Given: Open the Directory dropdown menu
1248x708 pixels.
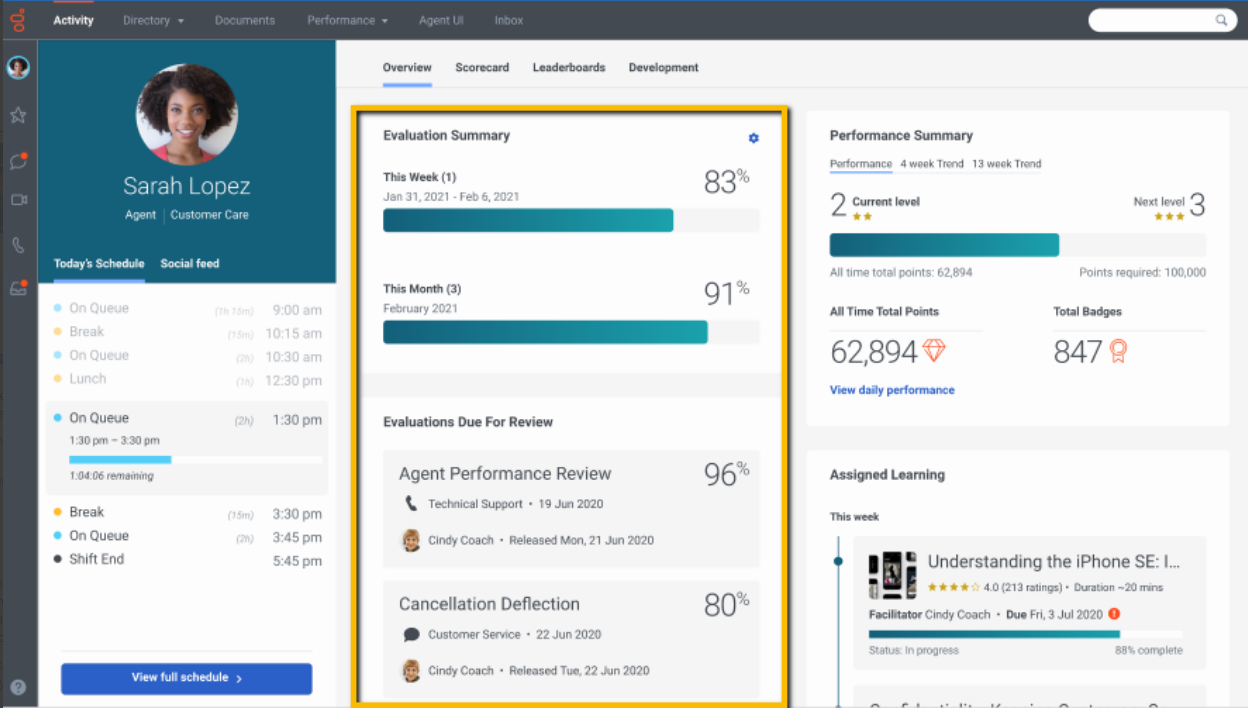Looking at the screenshot, I should pos(153,20).
